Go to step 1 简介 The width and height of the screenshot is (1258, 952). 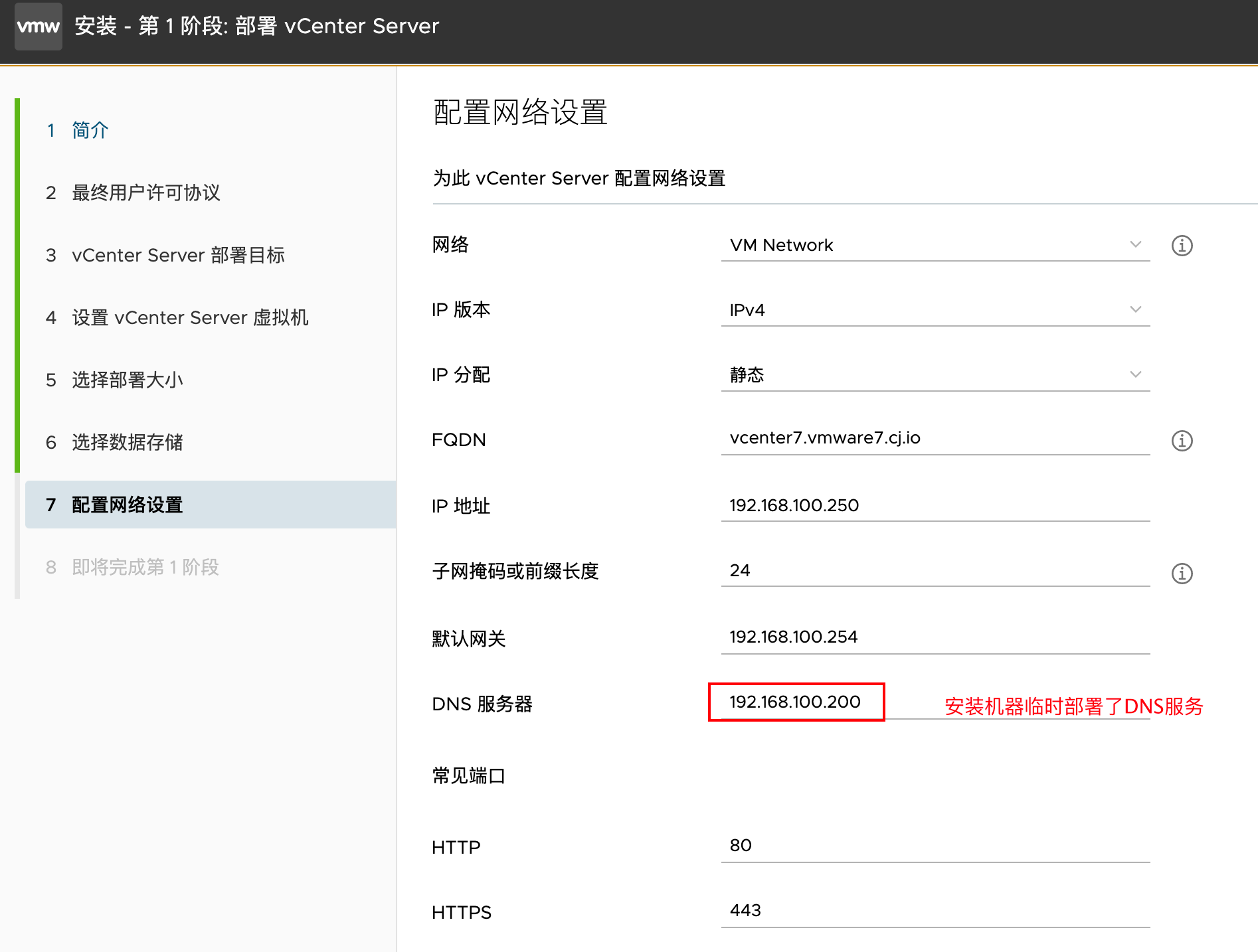point(77,130)
